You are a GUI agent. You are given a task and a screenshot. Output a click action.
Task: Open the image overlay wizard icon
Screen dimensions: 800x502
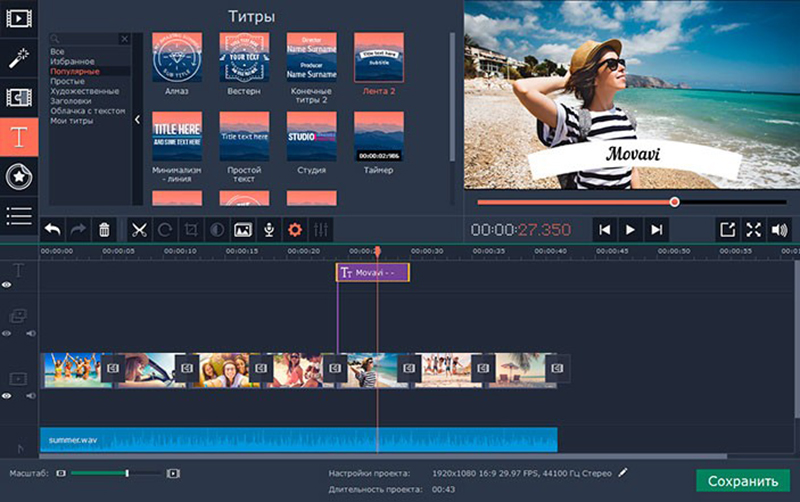pyautogui.click(x=243, y=230)
